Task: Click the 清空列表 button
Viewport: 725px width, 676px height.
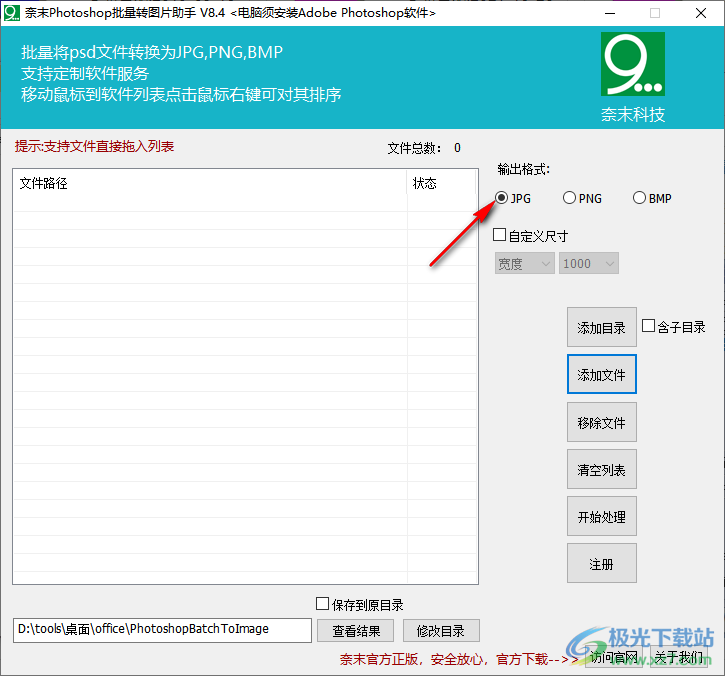Action: (x=602, y=469)
